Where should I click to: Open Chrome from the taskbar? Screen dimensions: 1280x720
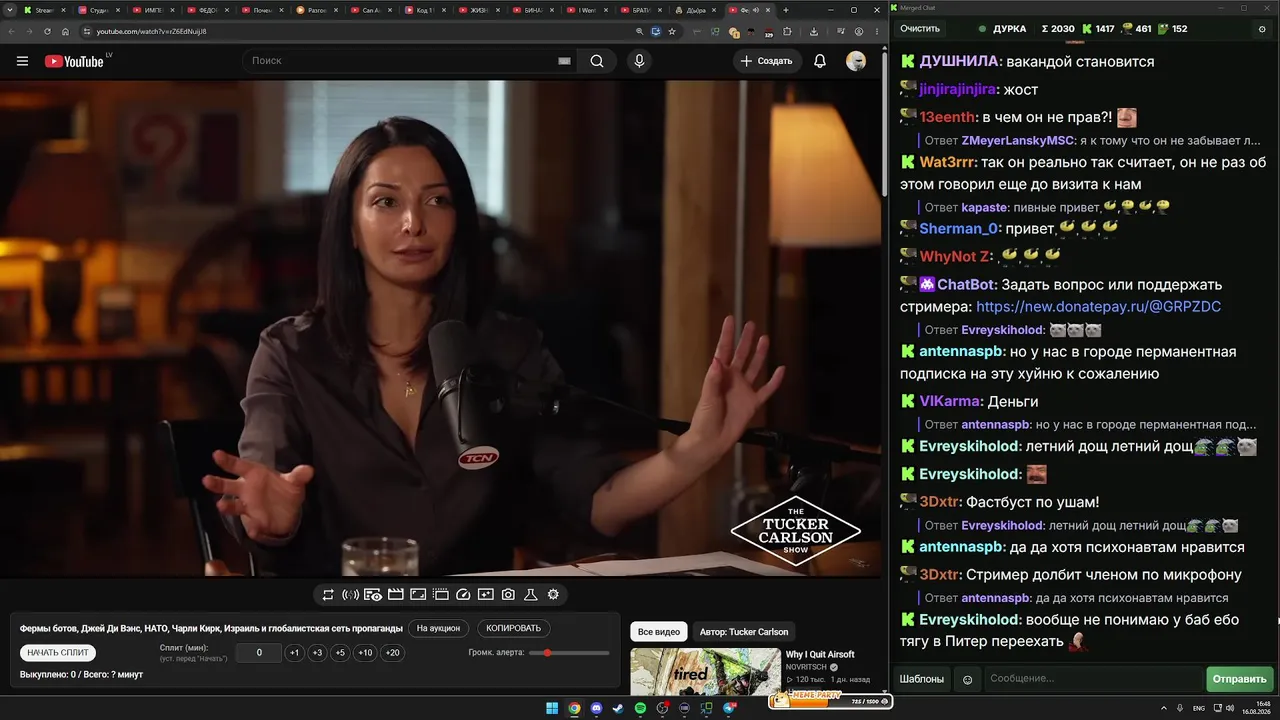(574, 709)
